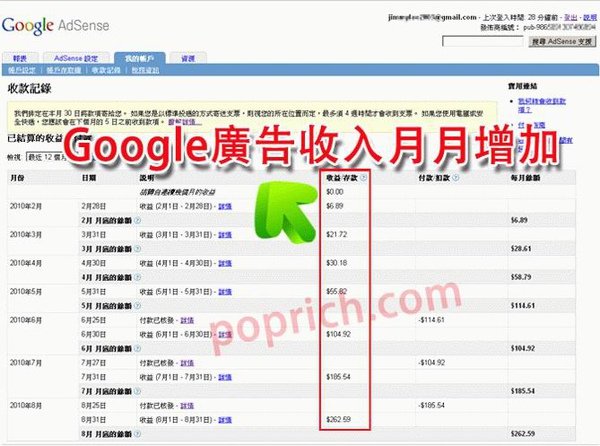Open help icon beside 7月 月底的餘額
This screenshot has width=600, height=446.
point(137,391)
